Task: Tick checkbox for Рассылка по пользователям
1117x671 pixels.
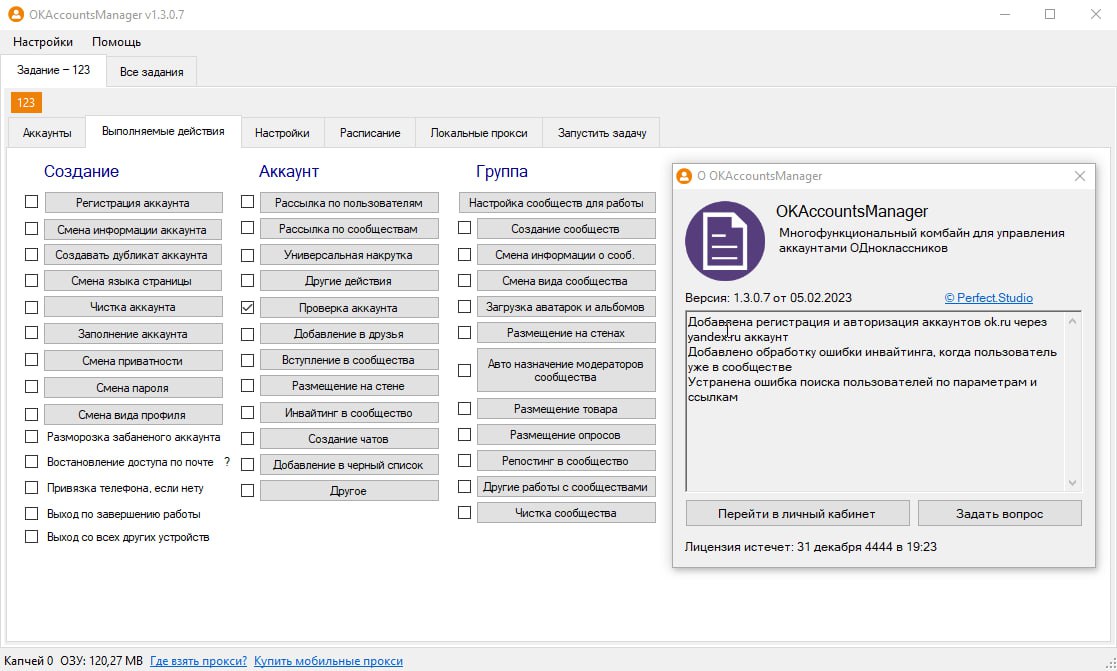Action: coord(247,202)
